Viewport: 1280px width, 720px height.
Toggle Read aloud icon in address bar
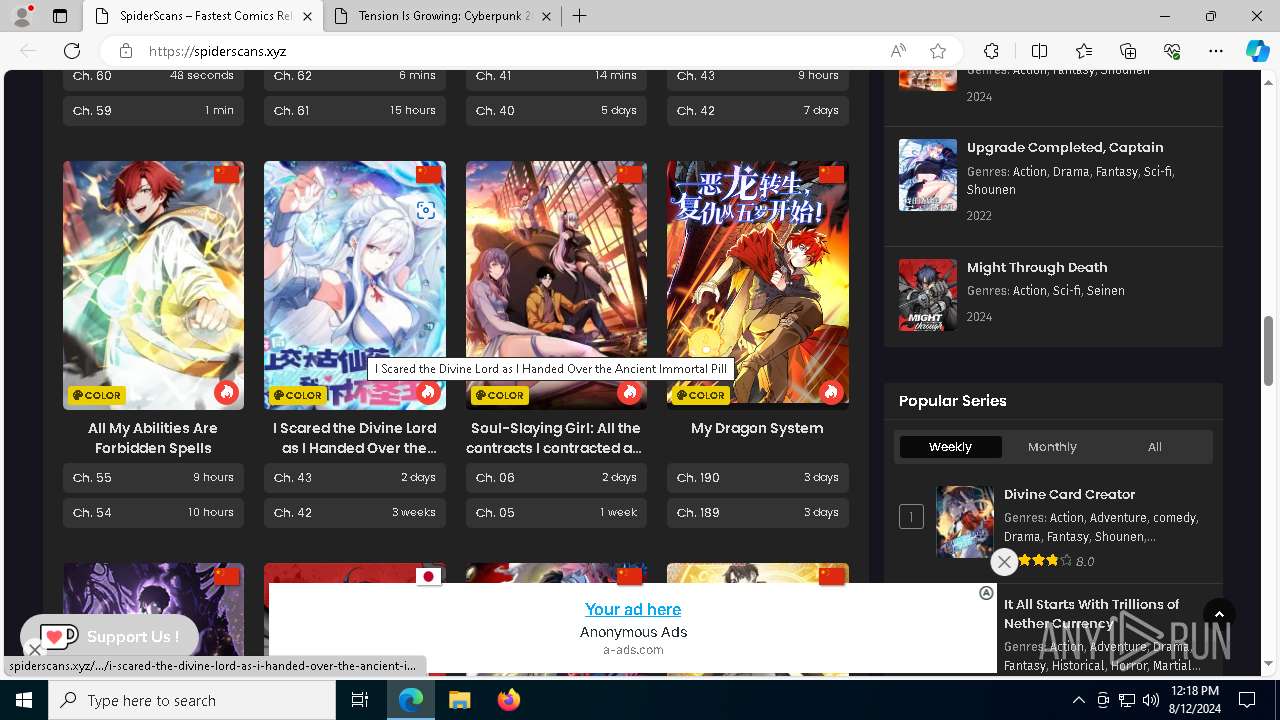pyautogui.click(x=898, y=51)
